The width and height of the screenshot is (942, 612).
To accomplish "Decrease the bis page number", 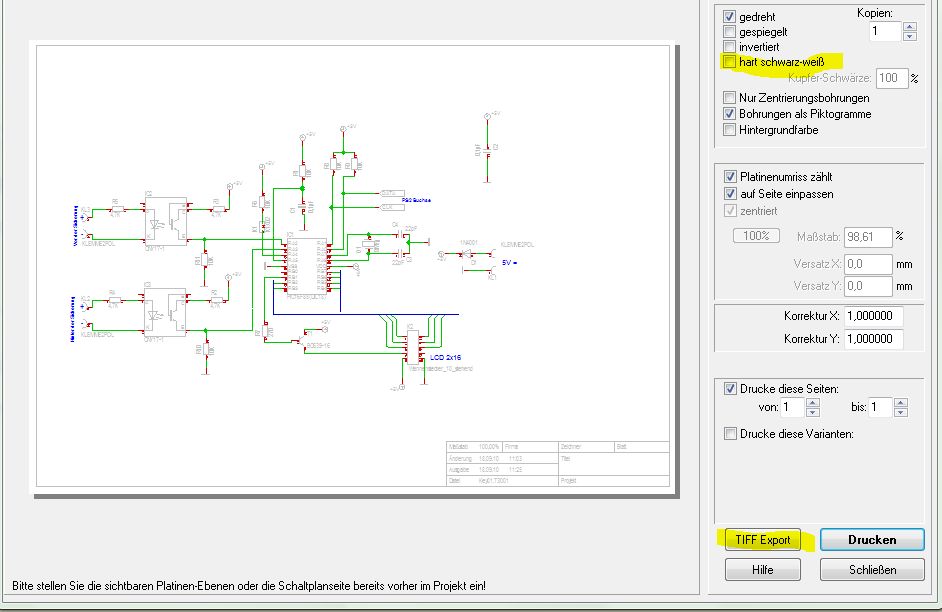I will [x=900, y=412].
